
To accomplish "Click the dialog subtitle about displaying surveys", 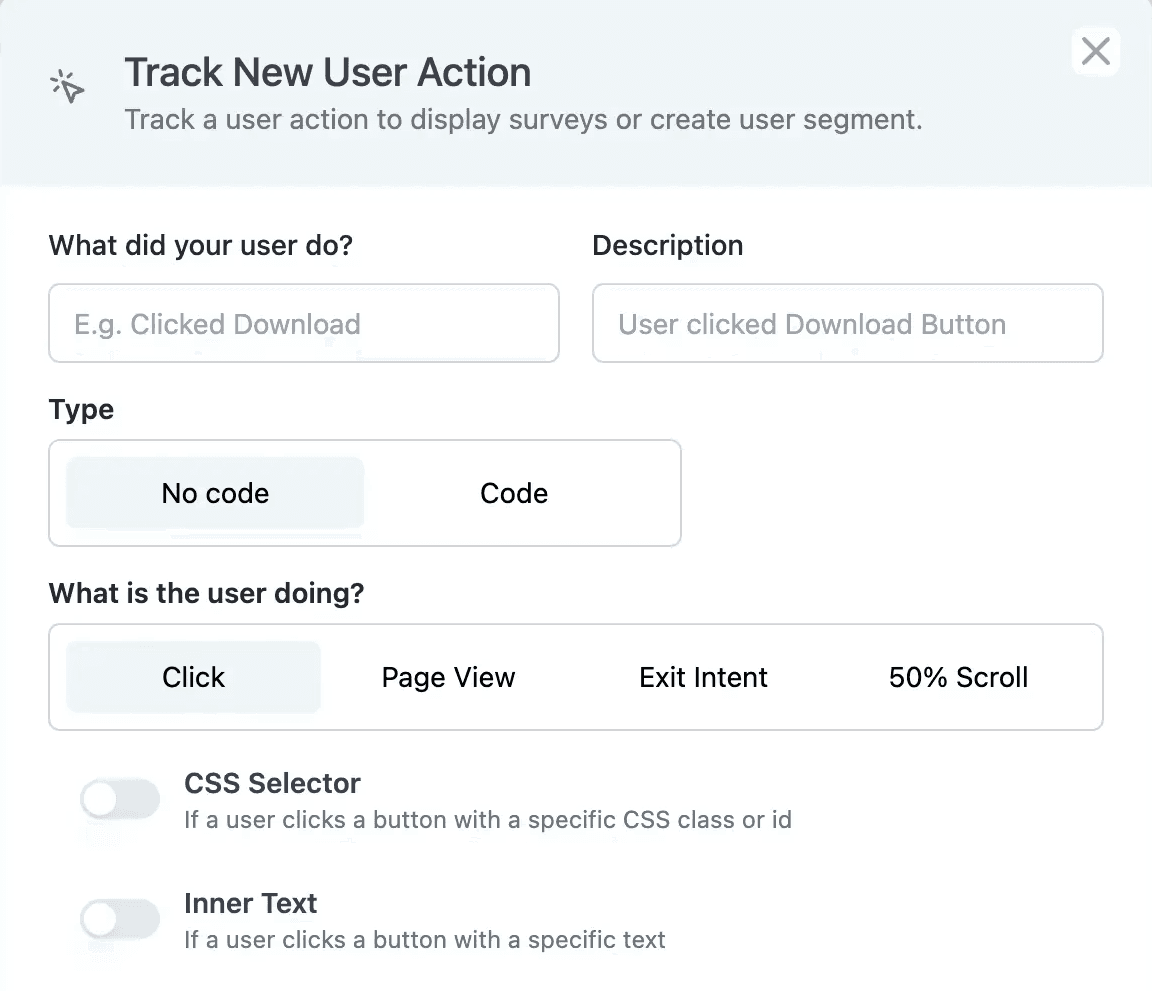I will pyautogui.click(x=522, y=119).
